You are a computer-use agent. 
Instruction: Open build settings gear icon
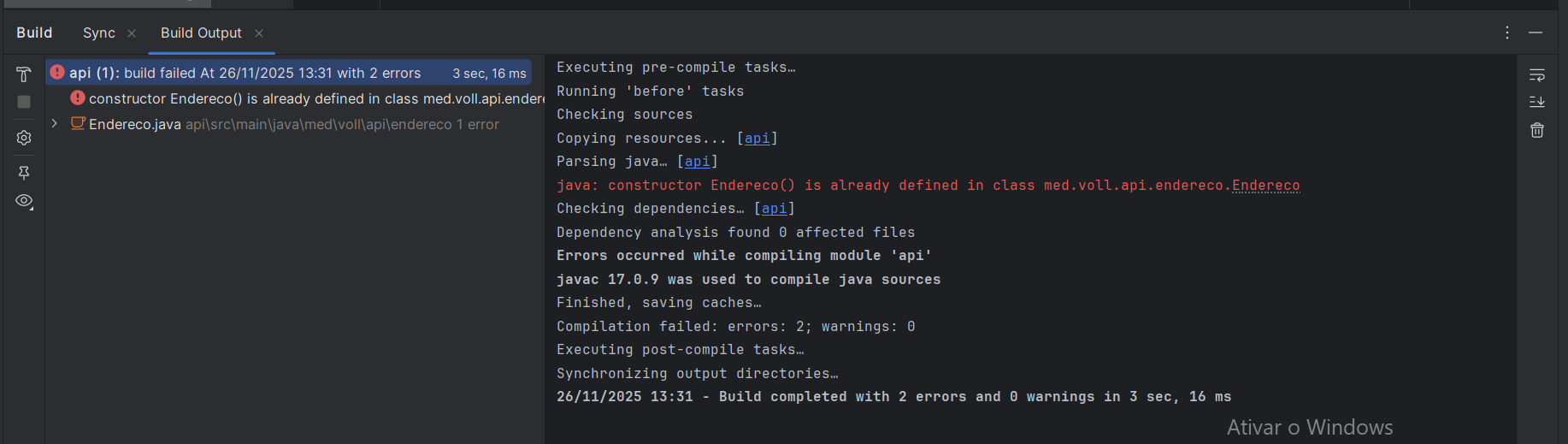[x=24, y=138]
